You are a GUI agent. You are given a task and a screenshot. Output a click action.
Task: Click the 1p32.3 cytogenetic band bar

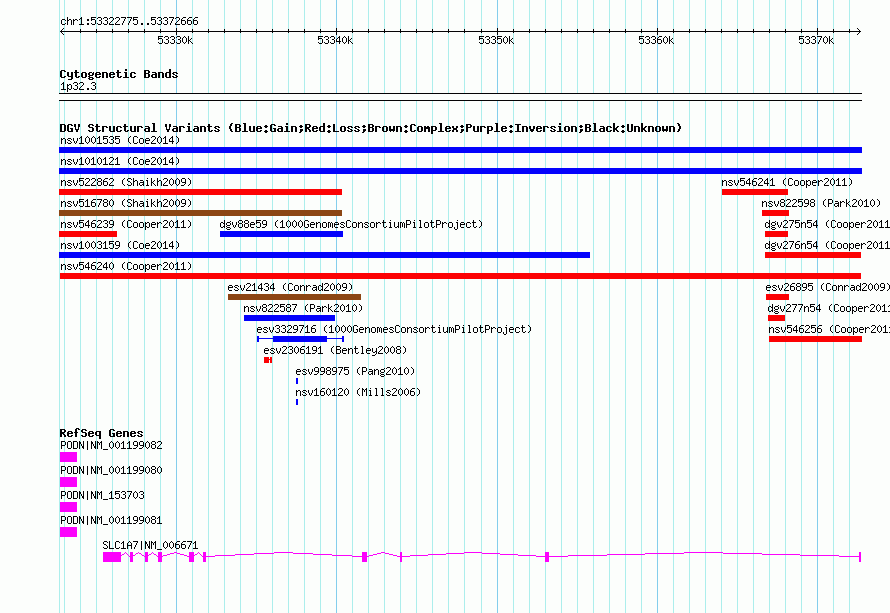tap(460, 97)
